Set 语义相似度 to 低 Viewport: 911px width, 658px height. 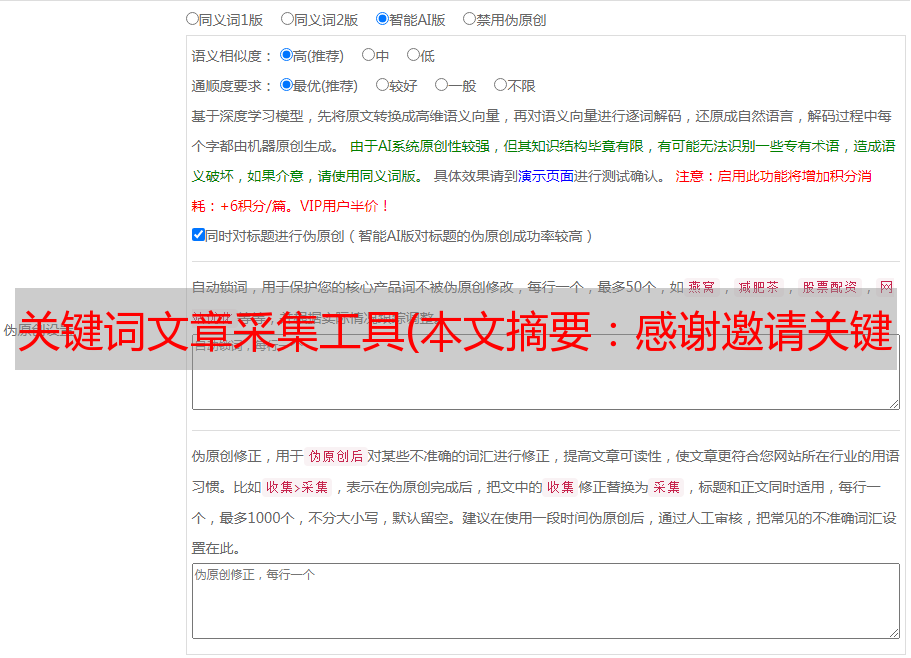click(413, 55)
